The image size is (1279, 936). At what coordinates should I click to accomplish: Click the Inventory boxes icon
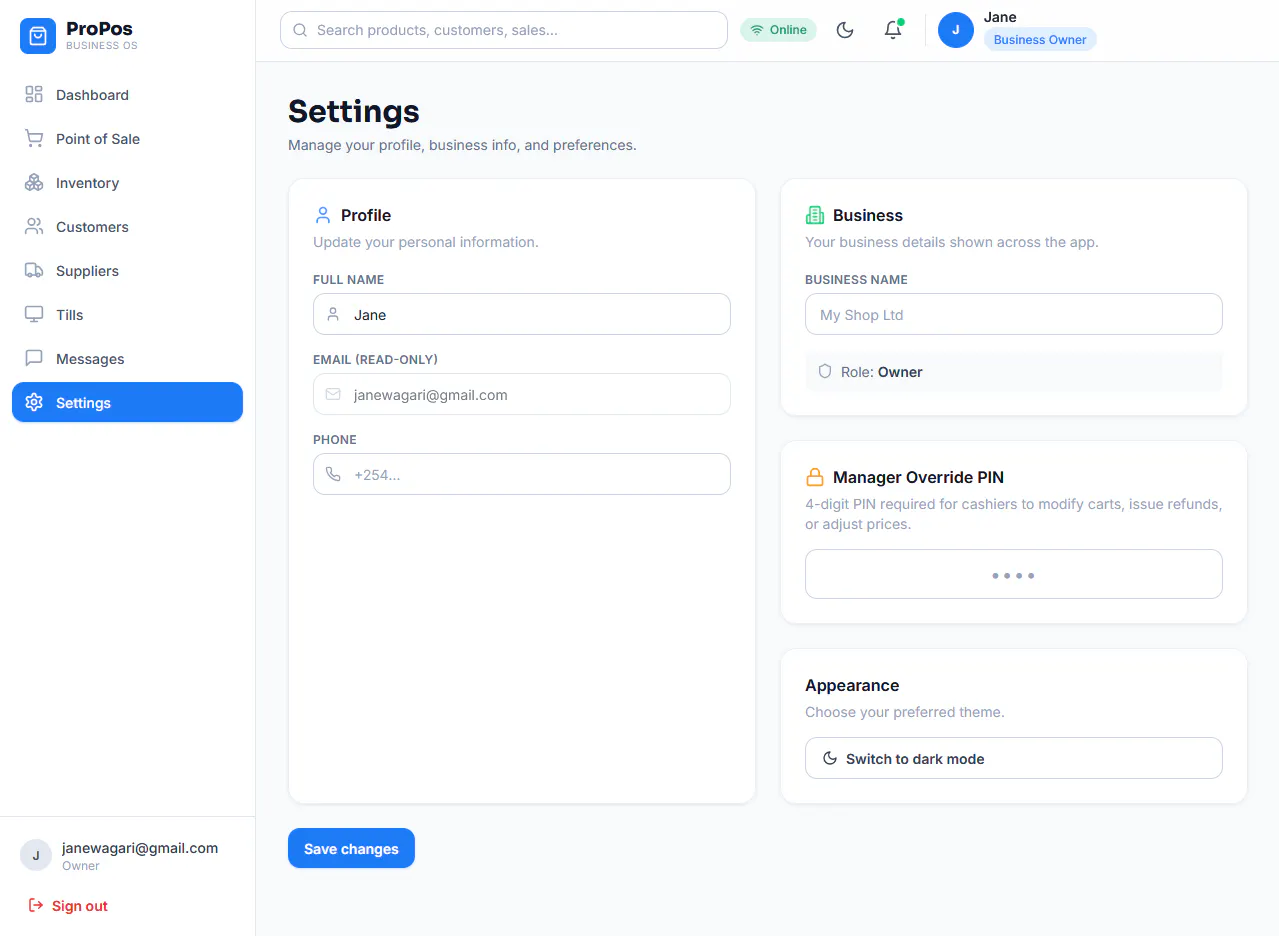coord(34,182)
